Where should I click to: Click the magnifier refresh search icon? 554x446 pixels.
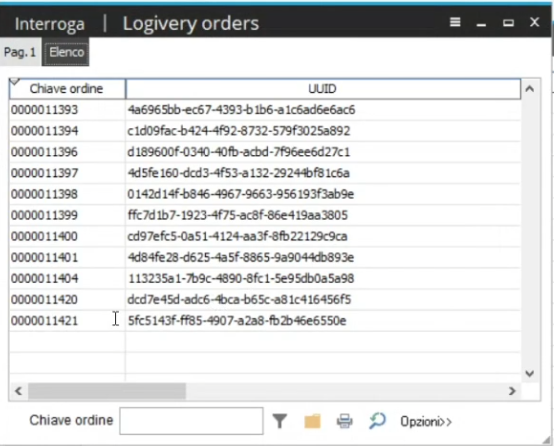377,421
